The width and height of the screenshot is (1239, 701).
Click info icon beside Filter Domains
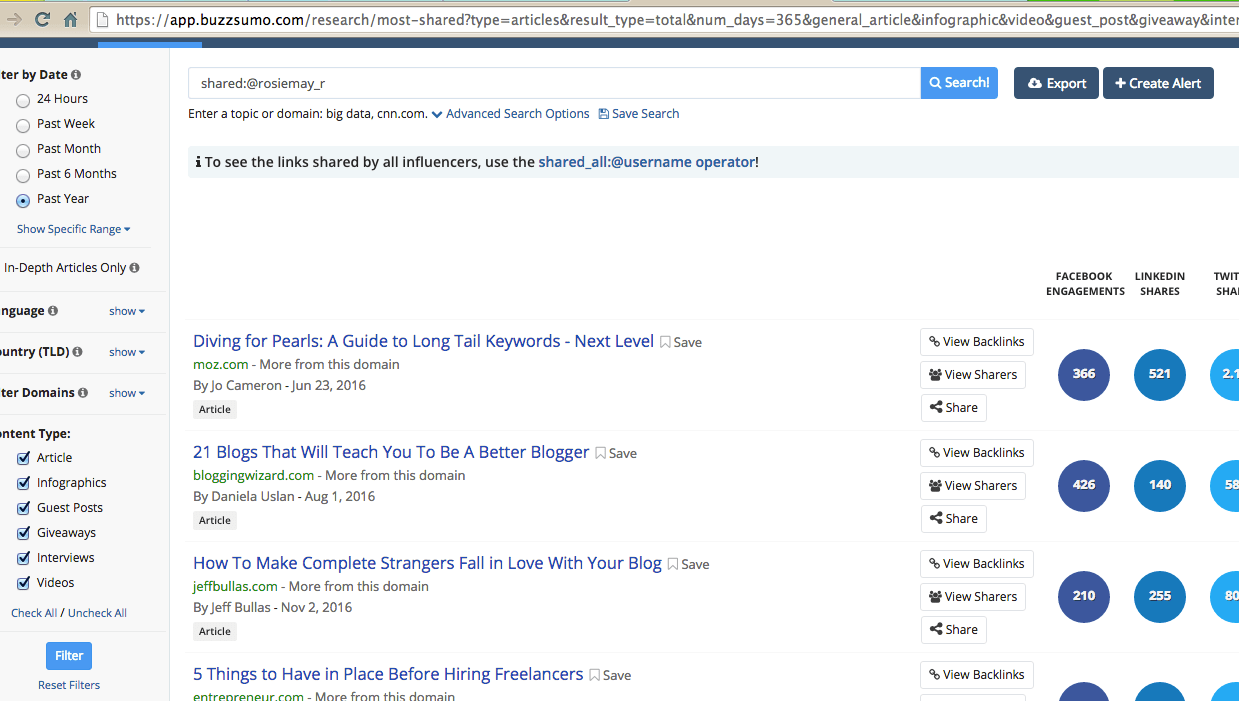pyautogui.click(x=83, y=393)
